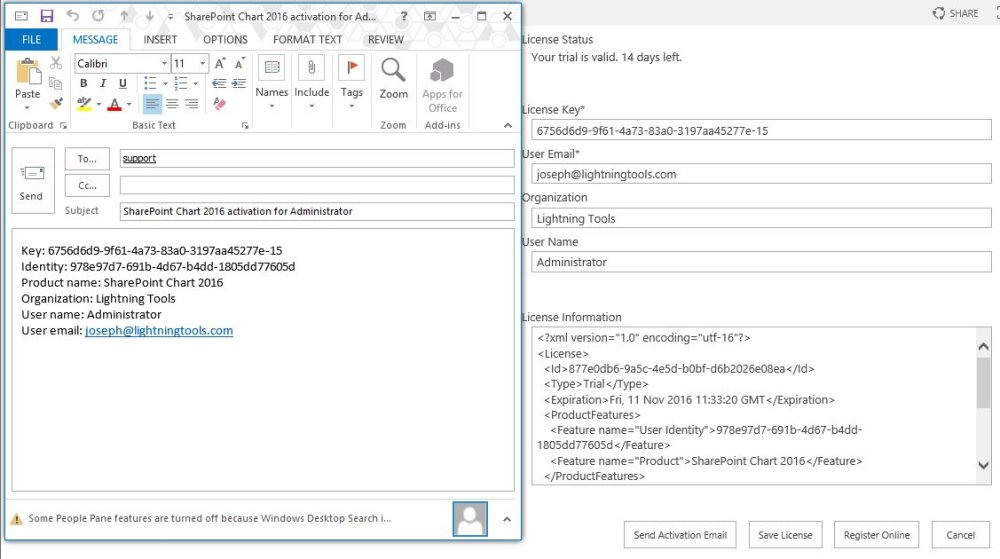
Task: Click the License Key input field
Action: coord(761,130)
